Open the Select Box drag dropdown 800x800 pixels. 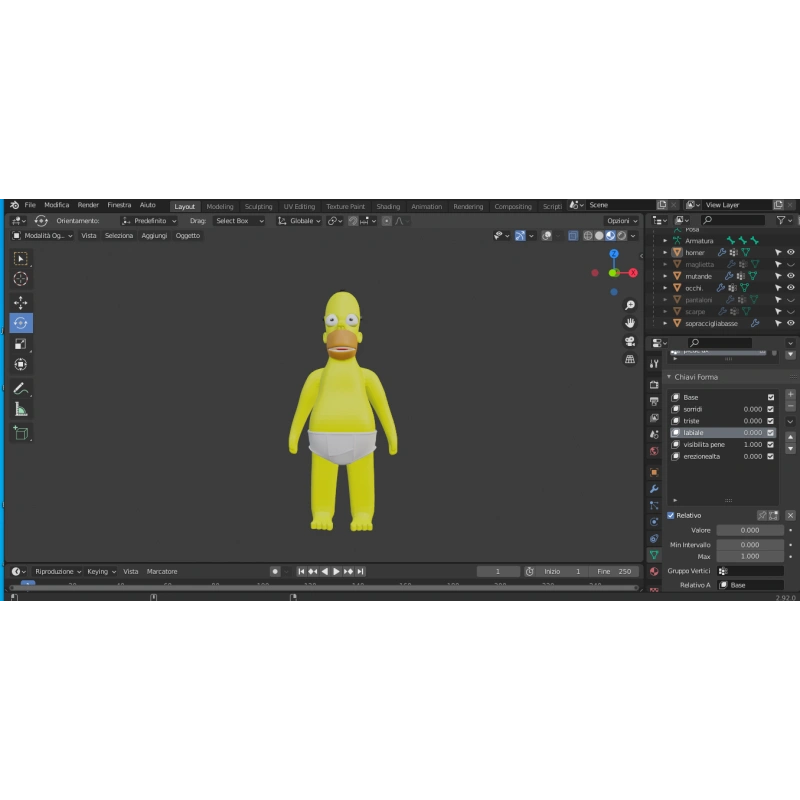click(x=239, y=221)
